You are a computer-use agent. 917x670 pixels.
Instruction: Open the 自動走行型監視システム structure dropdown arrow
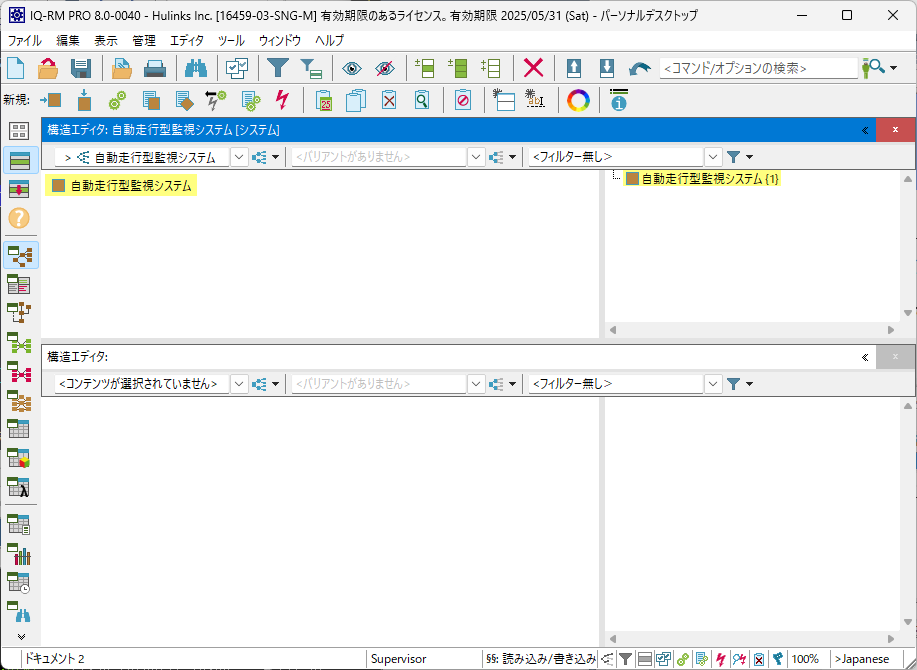point(239,157)
